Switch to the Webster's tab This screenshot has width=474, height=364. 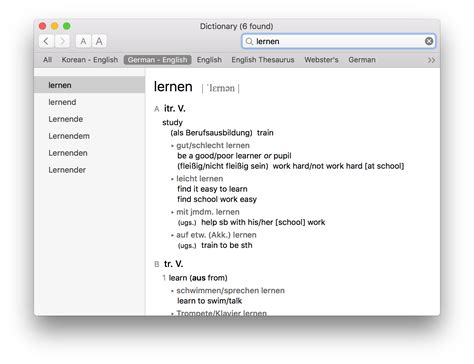click(321, 60)
